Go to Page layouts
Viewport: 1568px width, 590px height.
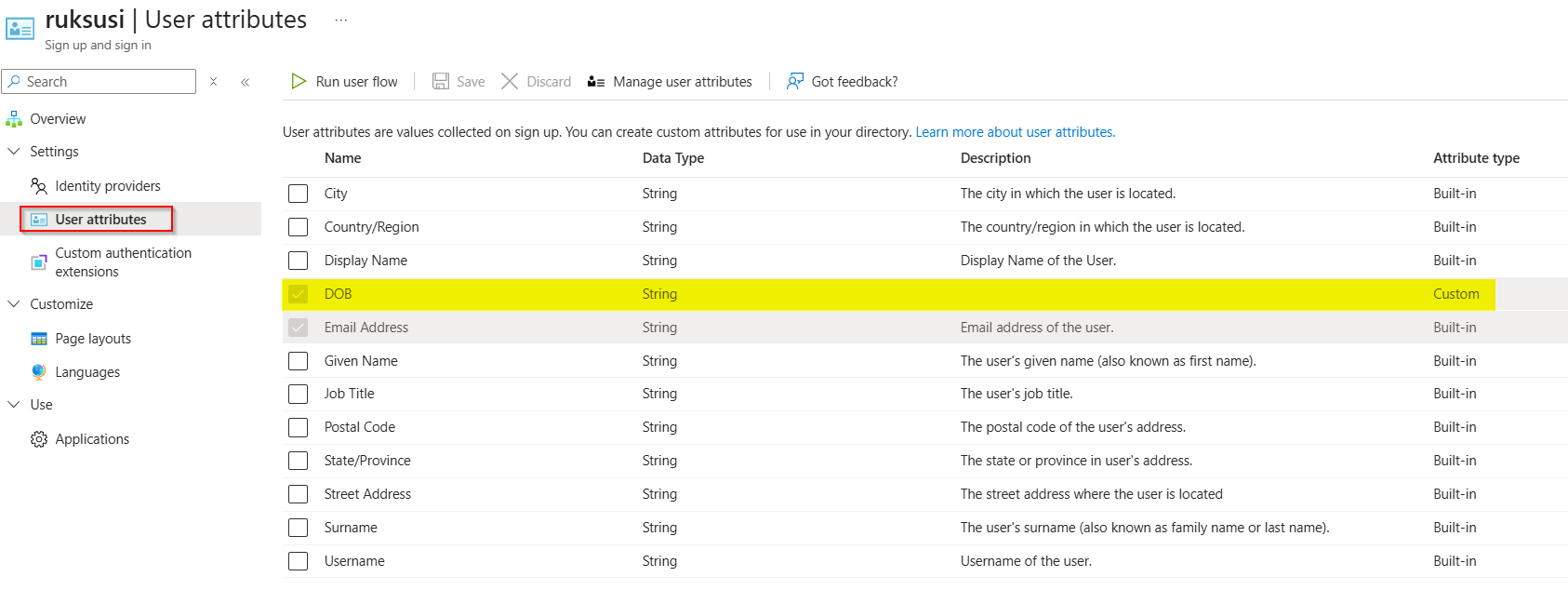pyautogui.click(x=93, y=339)
